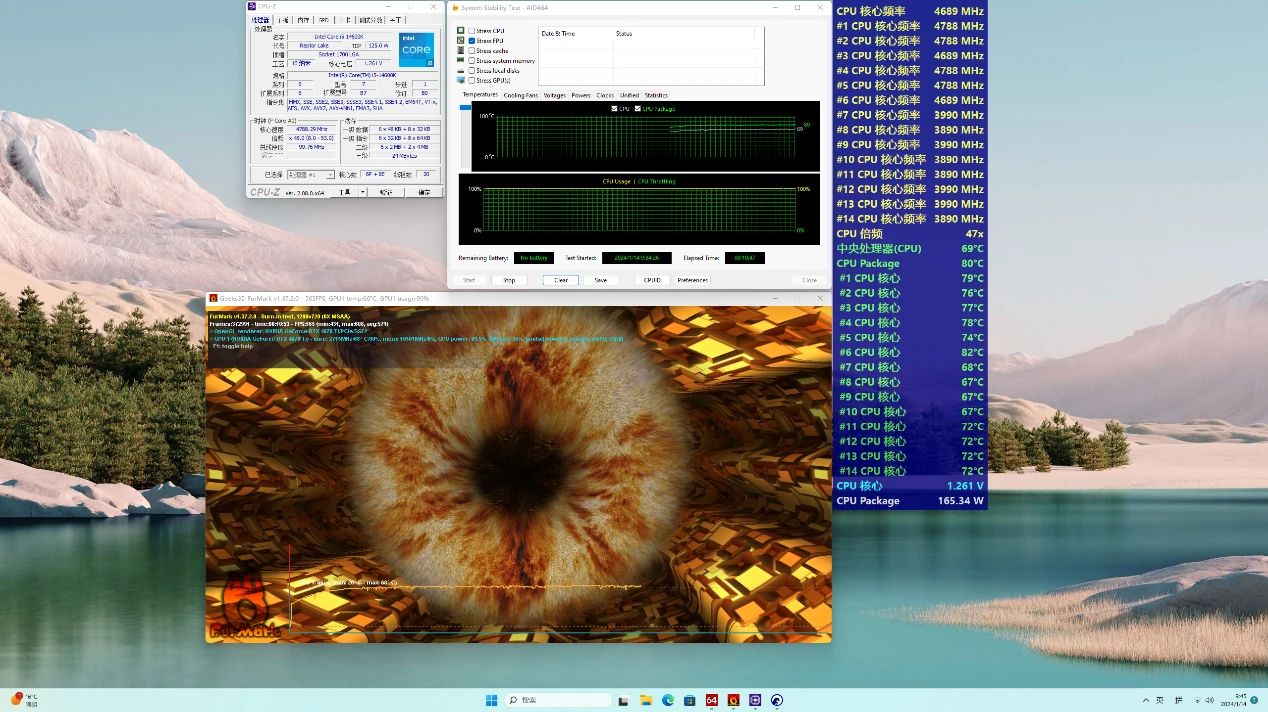Viewport: 1268px width, 712px height.
Task: Open AIDA64 from the taskbar
Action: 712,700
